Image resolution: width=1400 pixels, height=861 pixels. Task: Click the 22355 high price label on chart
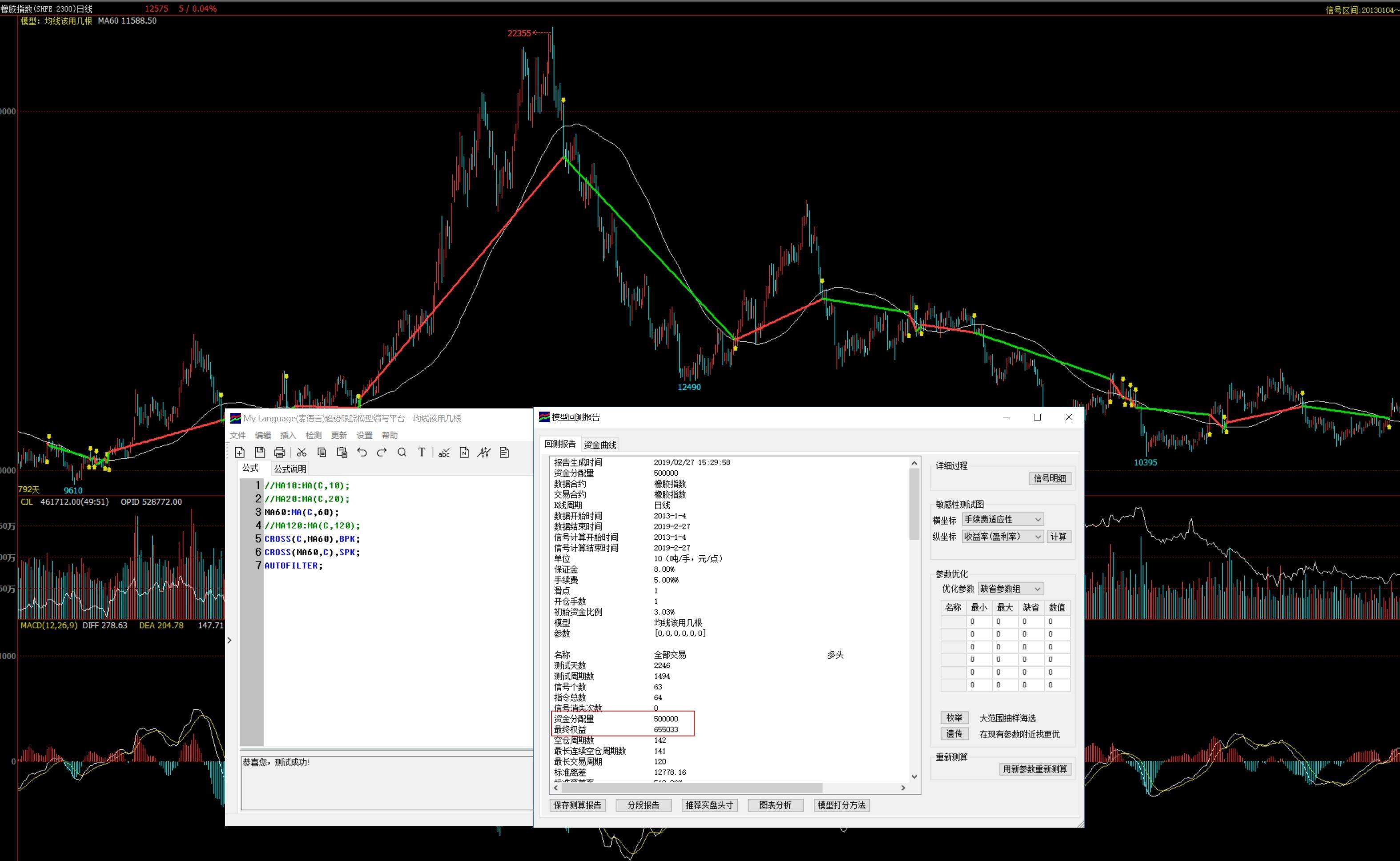click(x=519, y=33)
